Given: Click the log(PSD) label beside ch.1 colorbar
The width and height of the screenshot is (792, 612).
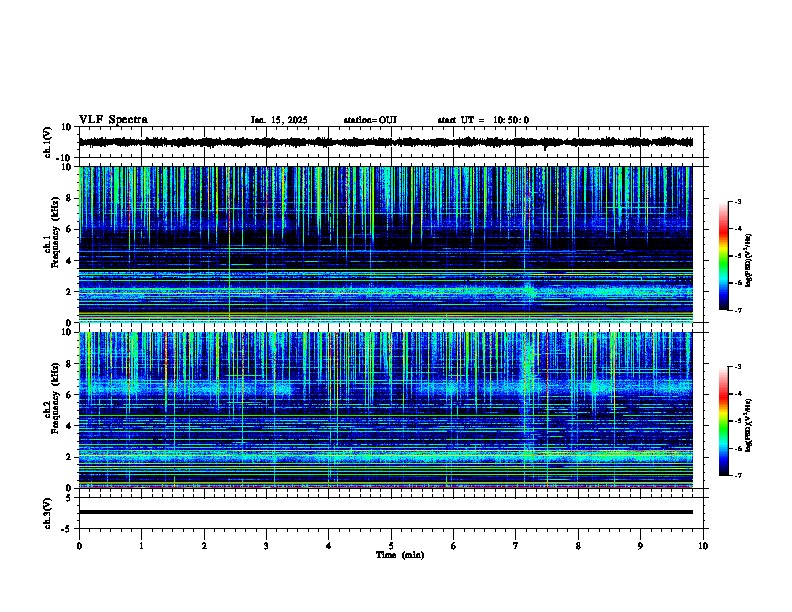Looking at the screenshot, I should tap(749, 260).
